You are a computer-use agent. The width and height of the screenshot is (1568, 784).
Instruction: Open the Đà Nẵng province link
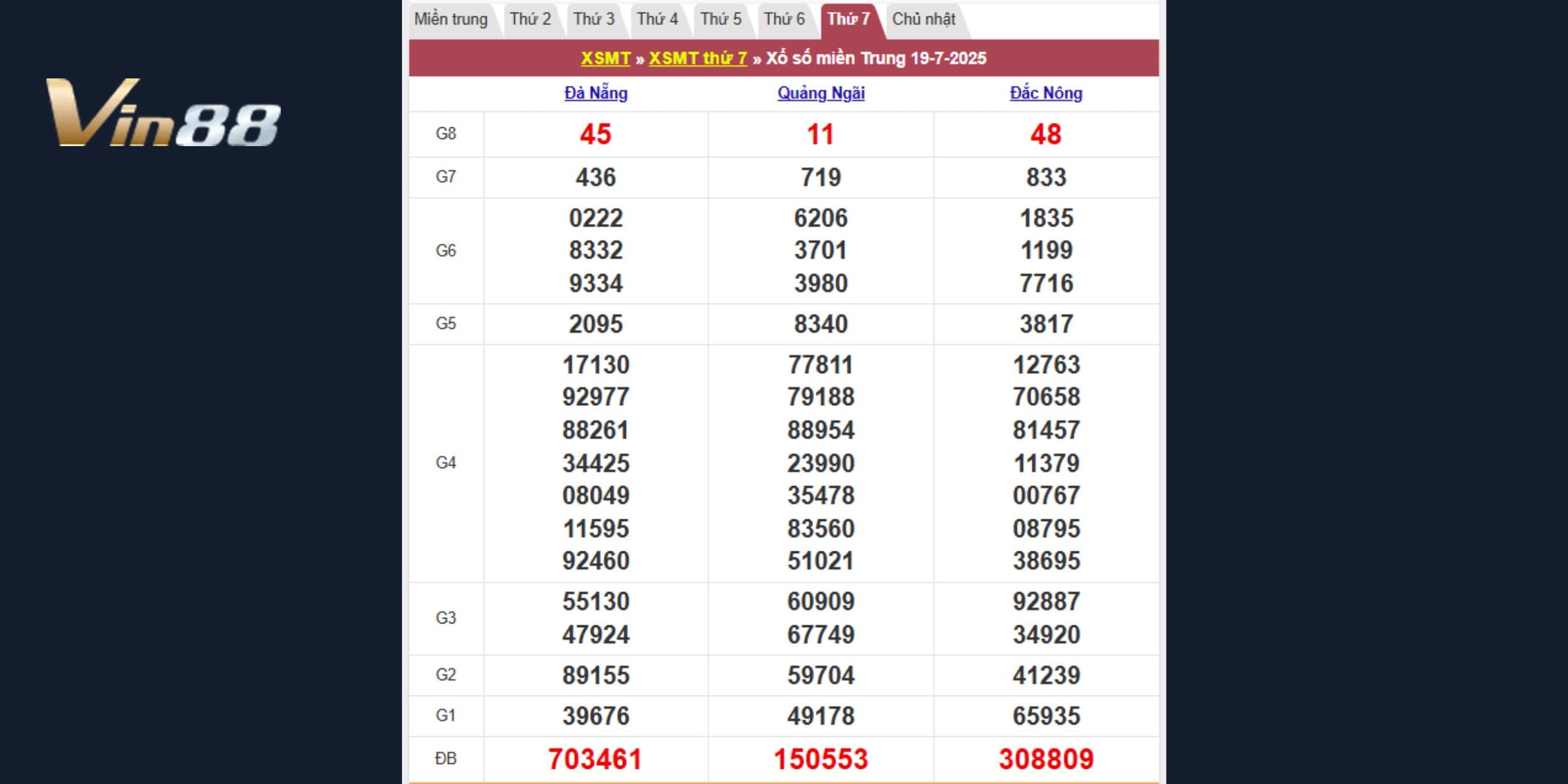596,93
